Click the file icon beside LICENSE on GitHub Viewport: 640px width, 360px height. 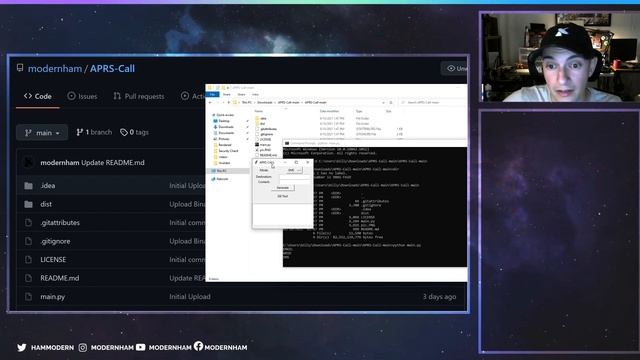pos(28,260)
